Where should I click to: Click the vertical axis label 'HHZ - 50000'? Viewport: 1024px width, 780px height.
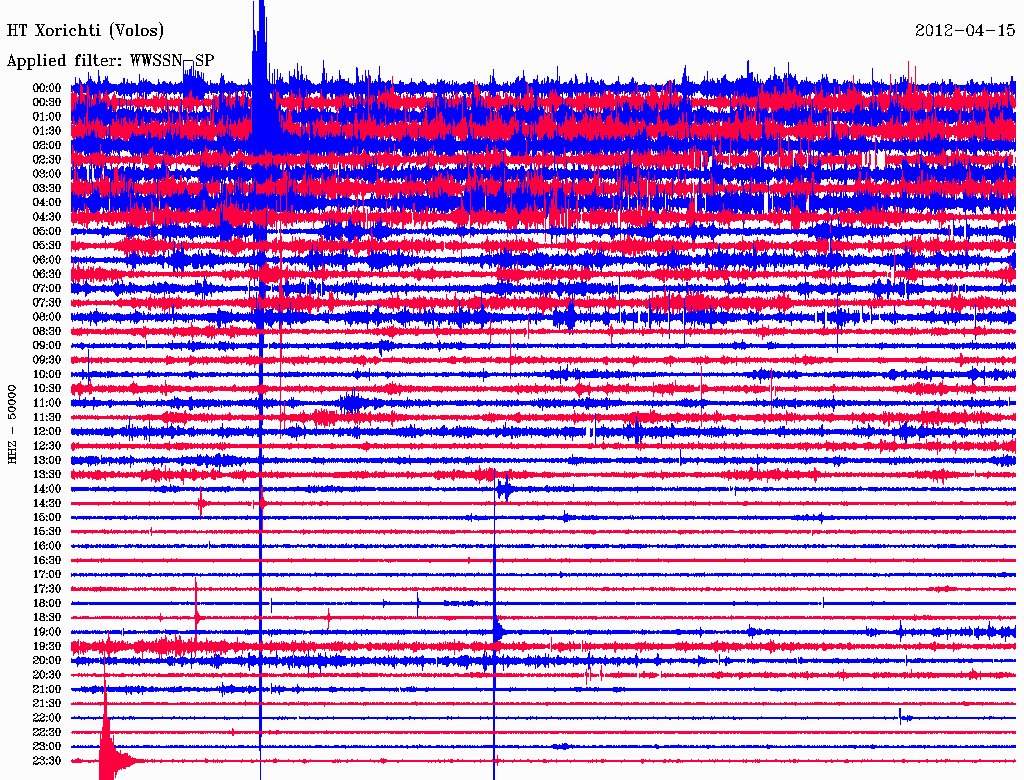(12, 425)
